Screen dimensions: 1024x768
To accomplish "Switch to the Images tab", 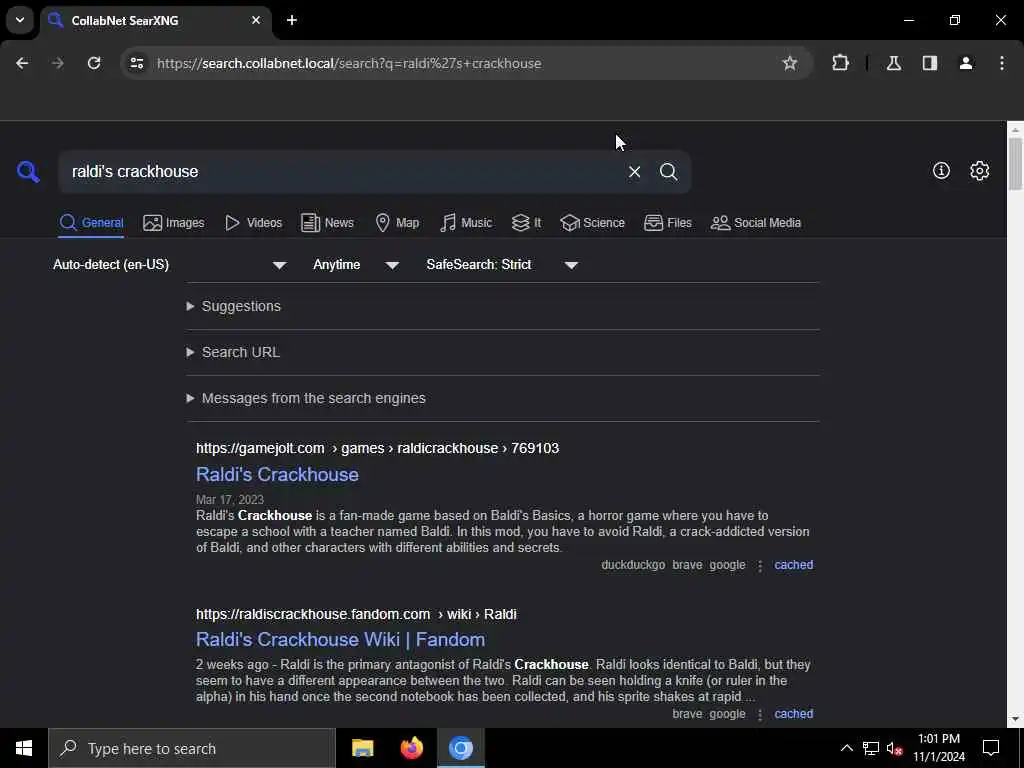I will 174,223.
